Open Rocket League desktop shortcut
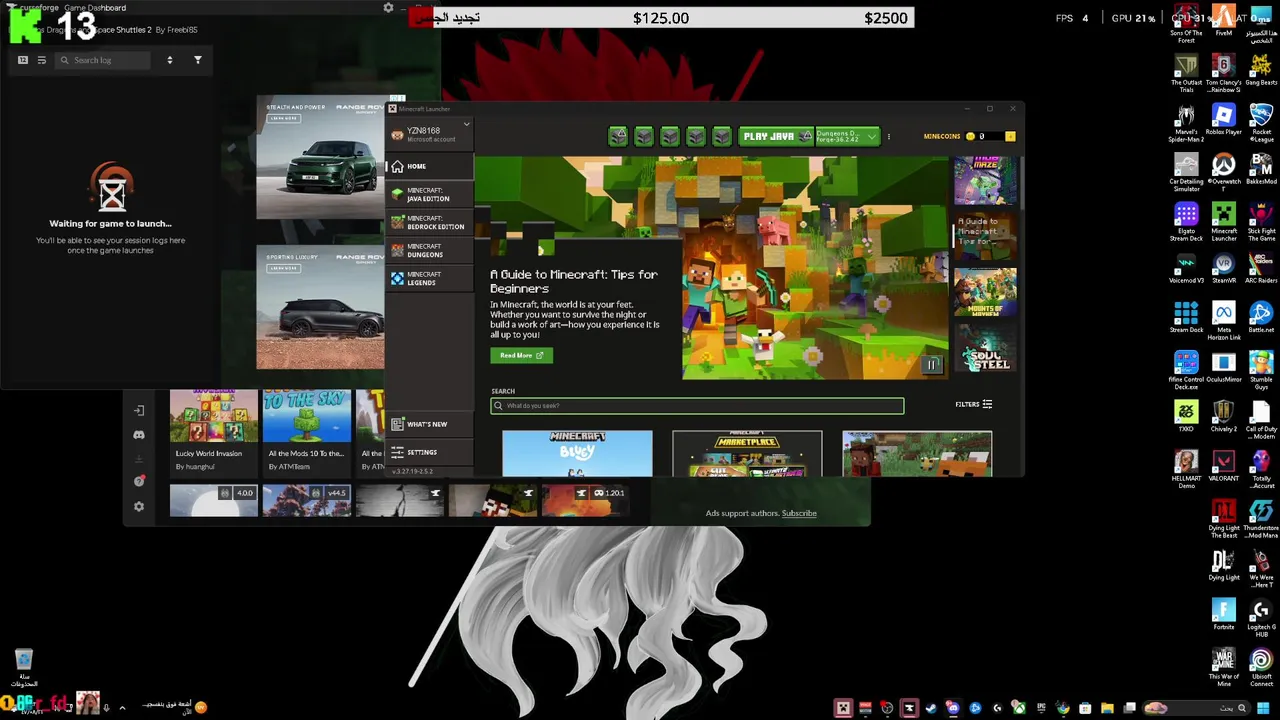 click(1261, 123)
